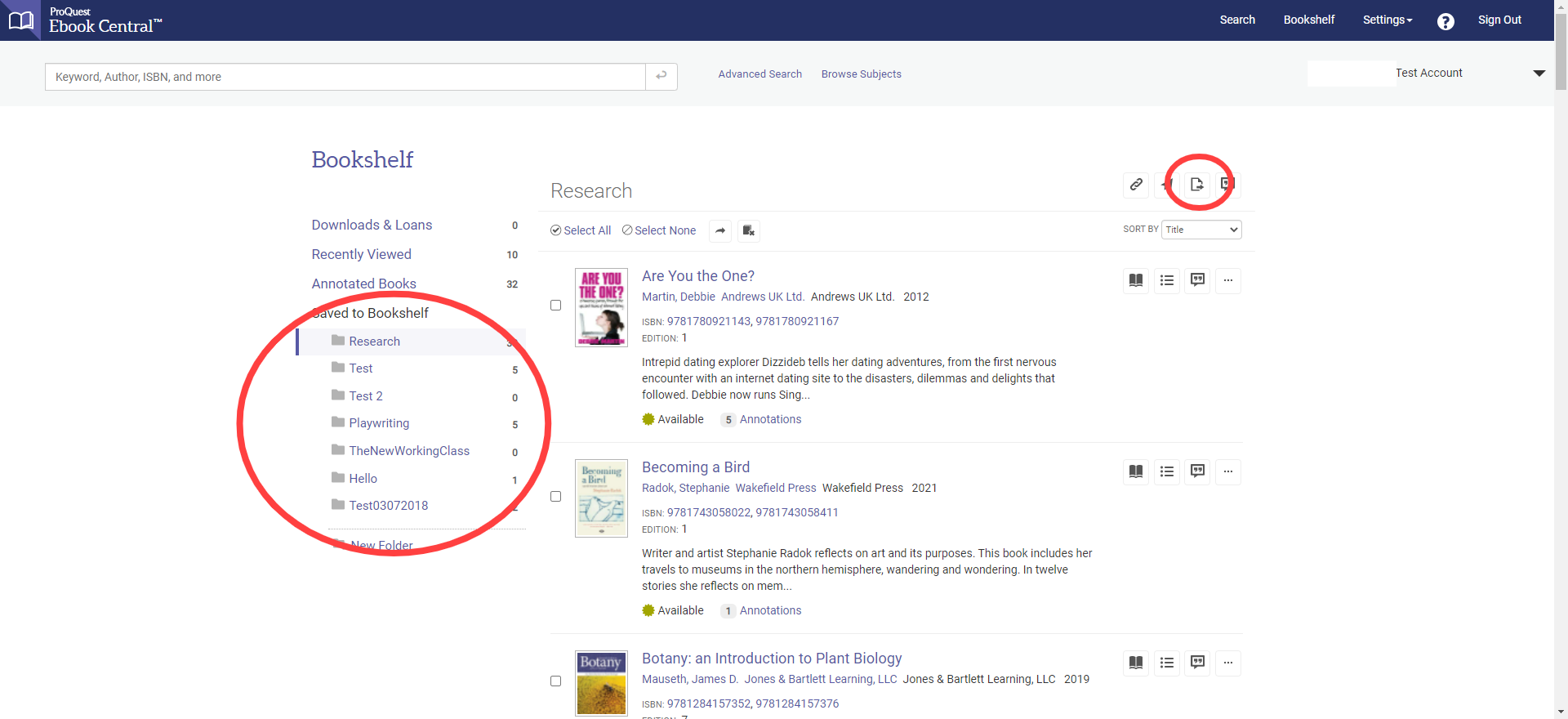Expand the Settings menu in header
The image size is (1568, 719).
tap(1387, 20)
